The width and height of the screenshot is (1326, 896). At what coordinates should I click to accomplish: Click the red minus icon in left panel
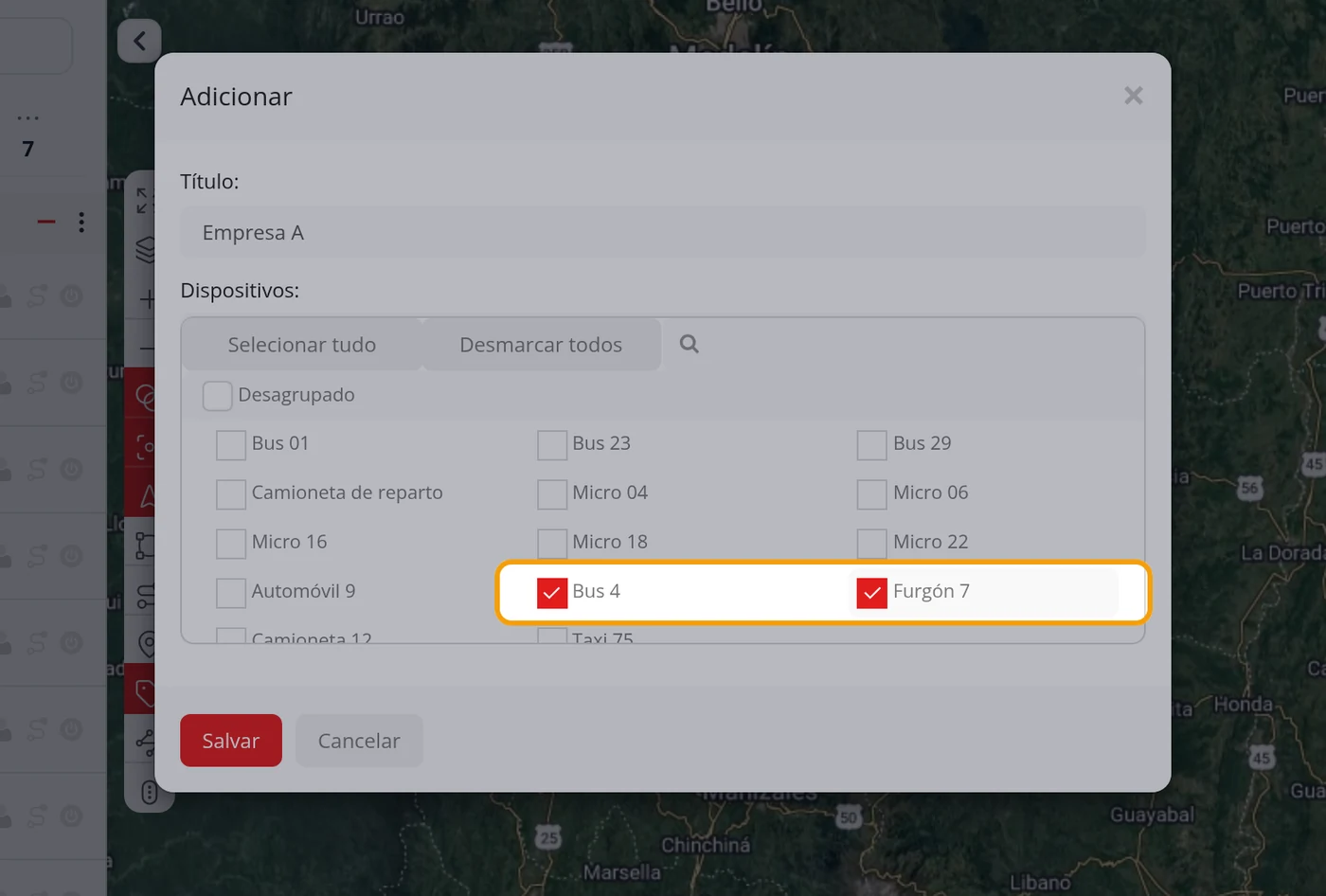46,222
